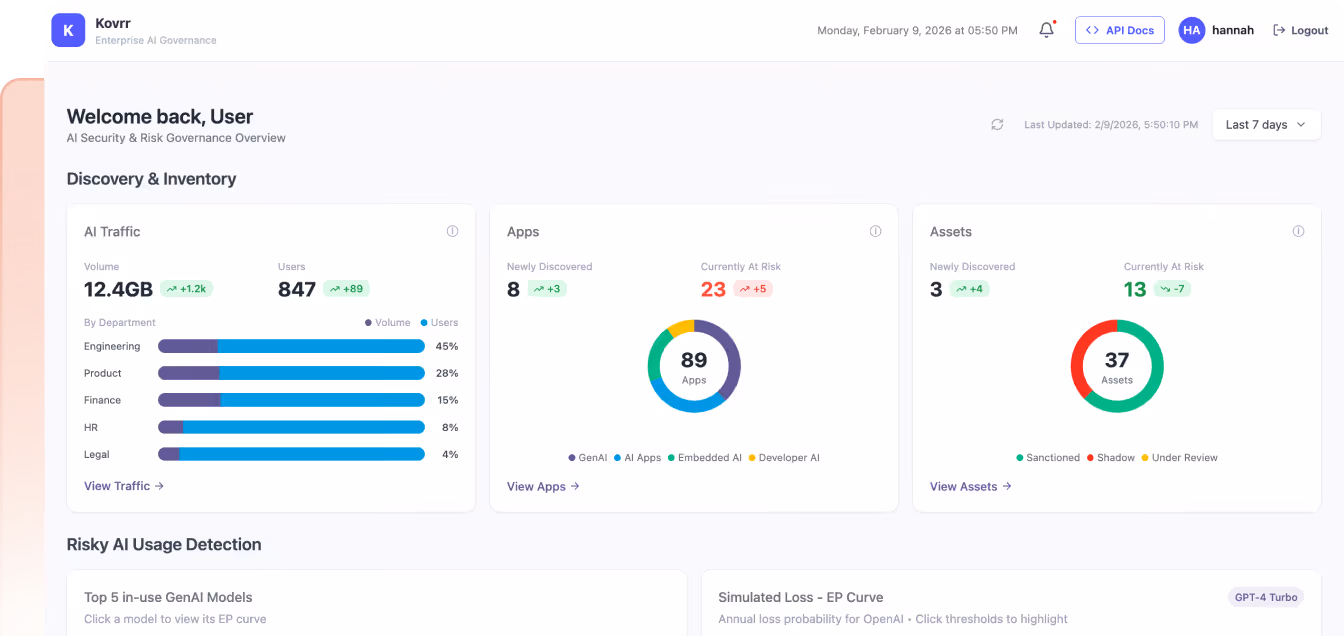This screenshot has width=1344, height=636.
Task: Click the hannah username
Action: pyautogui.click(x=1233, y=30)
